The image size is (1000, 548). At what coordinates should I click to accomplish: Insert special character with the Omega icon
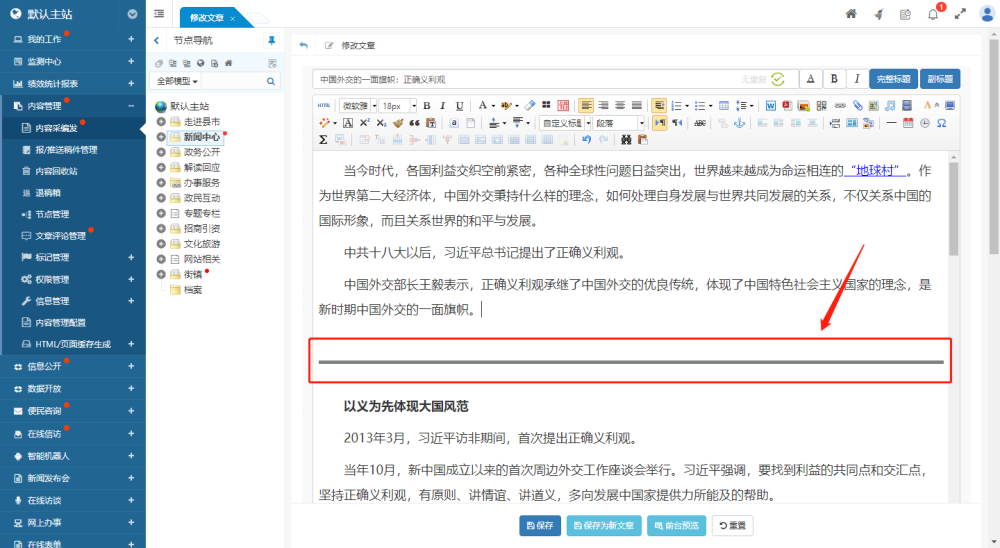pyautogui.click(x=941, y=123)
